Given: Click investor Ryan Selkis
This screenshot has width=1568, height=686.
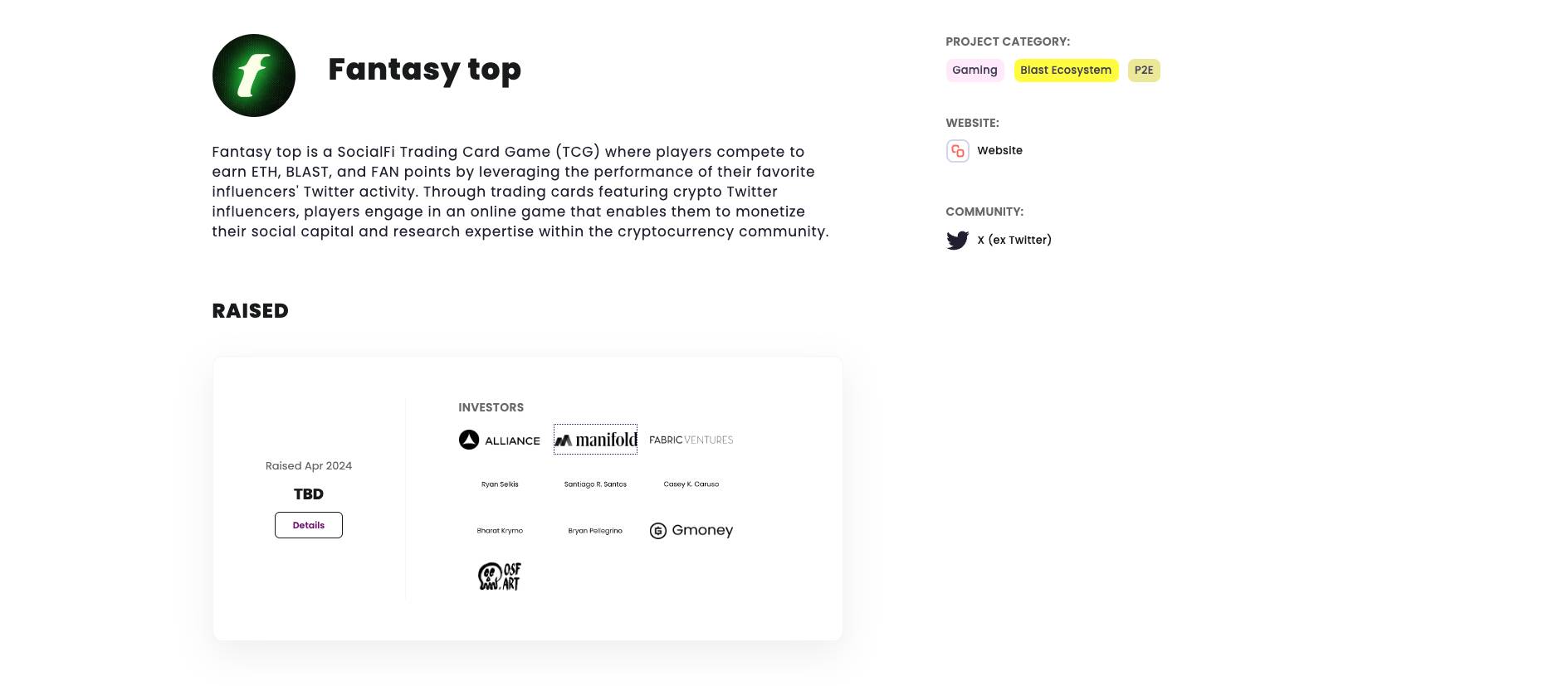Looking at the screenshot, I should coord(500,484).
